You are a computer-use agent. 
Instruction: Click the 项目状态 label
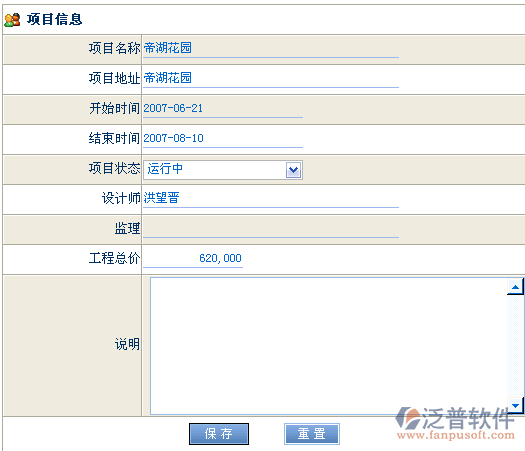[x=114, y=168]
